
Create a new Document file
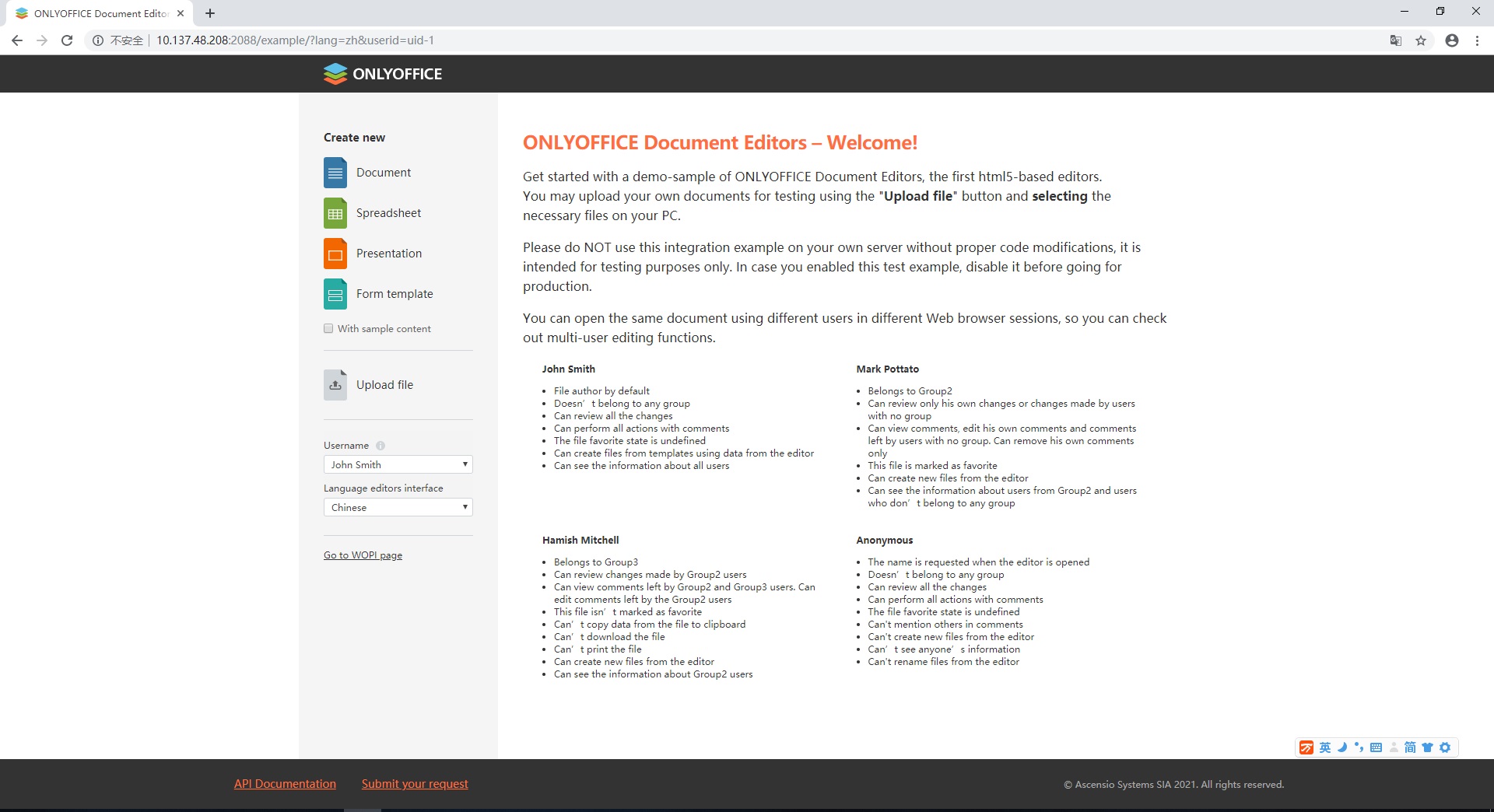[367, 173]
